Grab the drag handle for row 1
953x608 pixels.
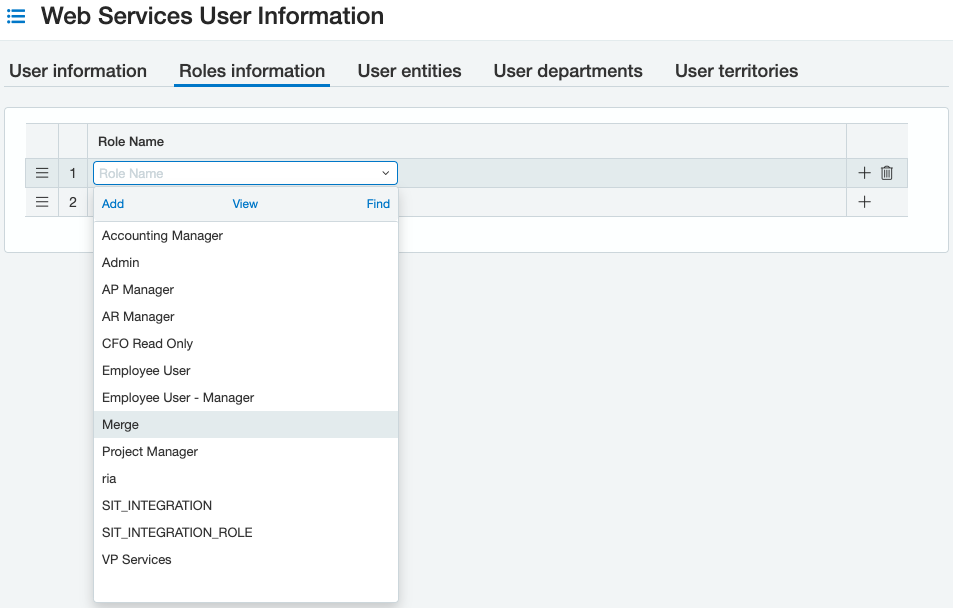click(42, 173)
